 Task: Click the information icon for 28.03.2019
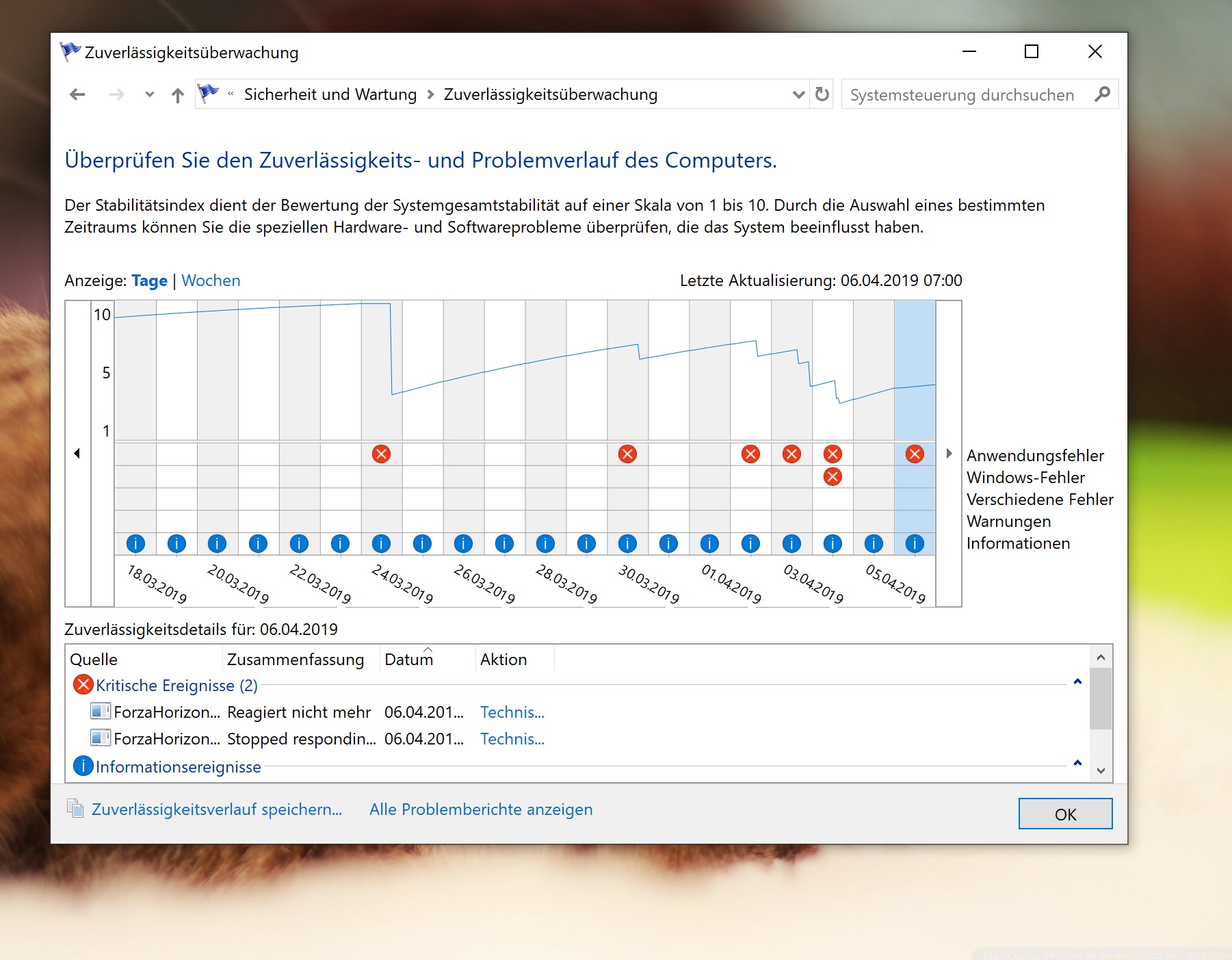(x=545, y=543)
